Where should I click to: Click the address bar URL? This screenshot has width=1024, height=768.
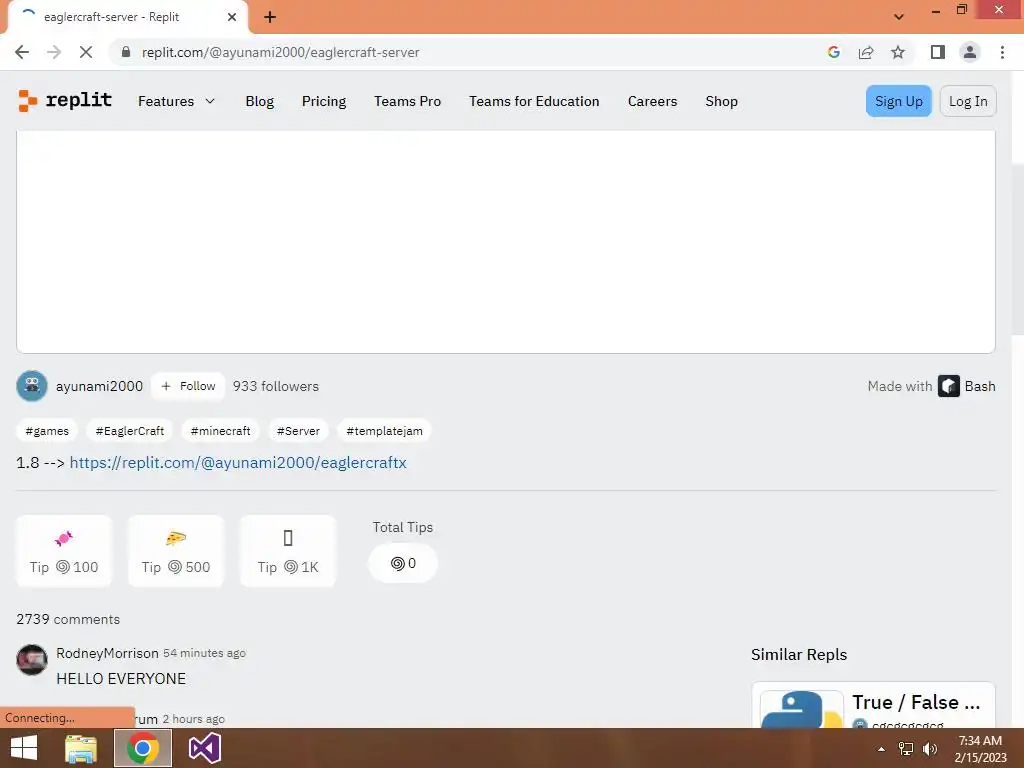coord(281,52)
